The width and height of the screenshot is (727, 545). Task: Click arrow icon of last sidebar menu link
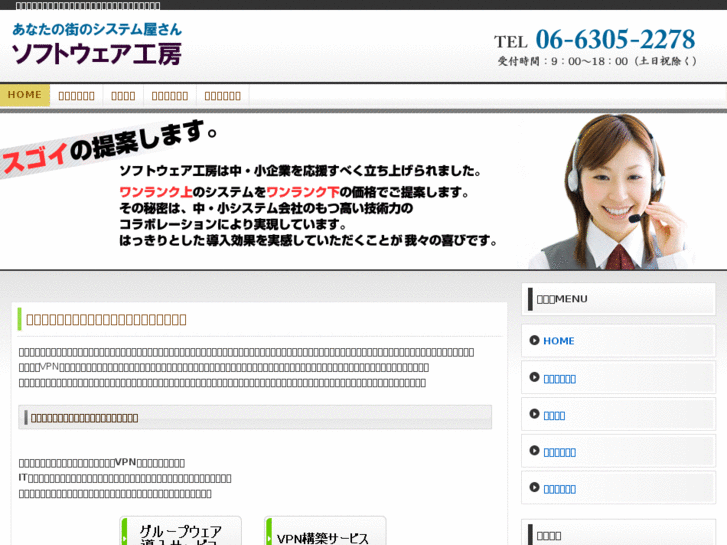click(x=534, y=487)
